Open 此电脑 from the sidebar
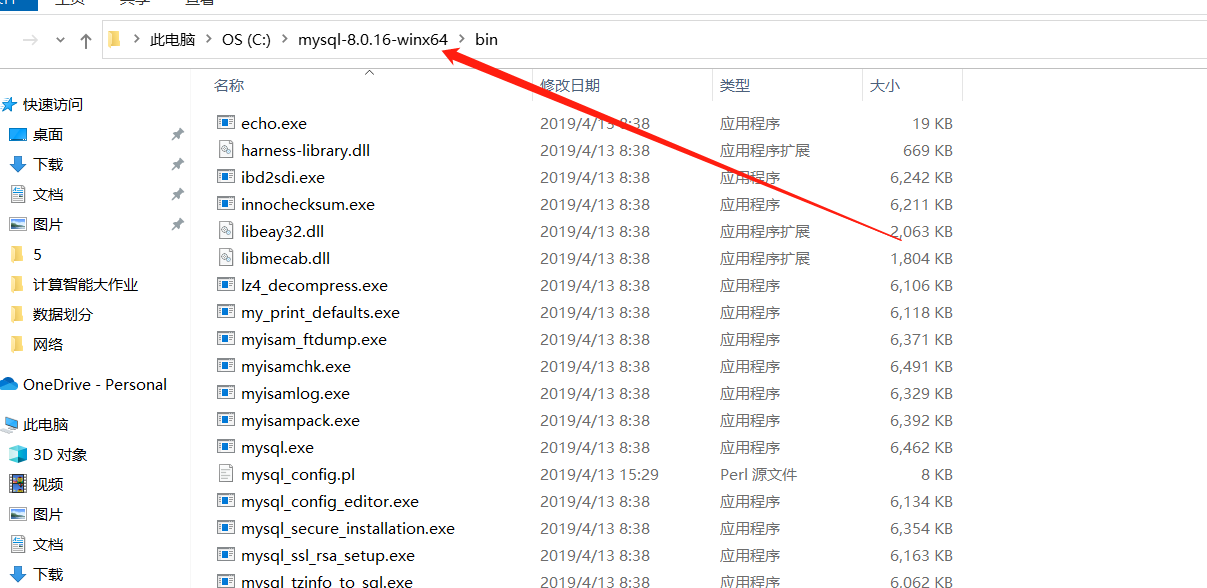 click(x=46, y=424)
